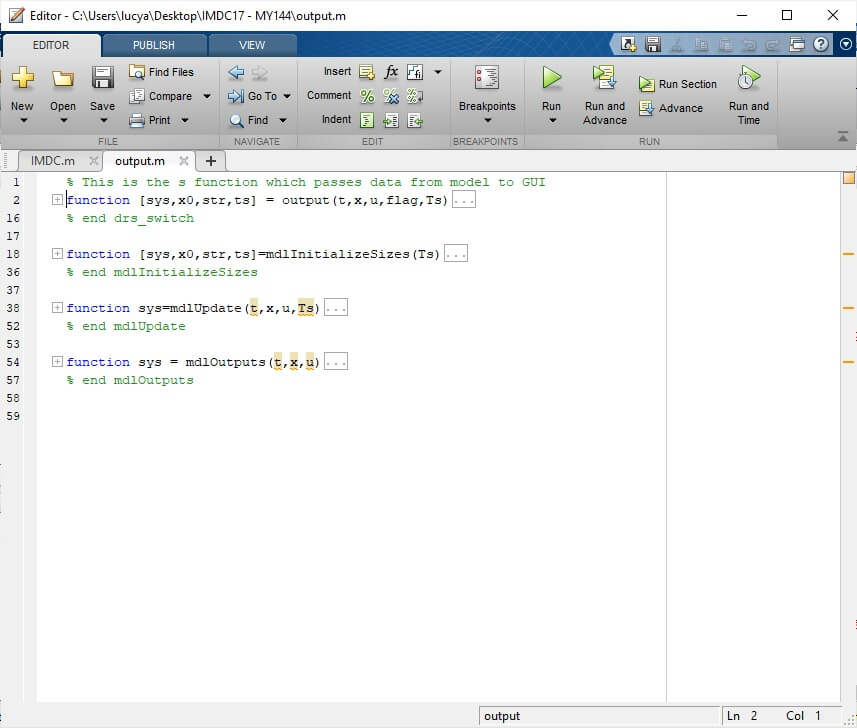Decrease indent icon
857x728 pixels.
pyautogui.click(x=415, y=120)
